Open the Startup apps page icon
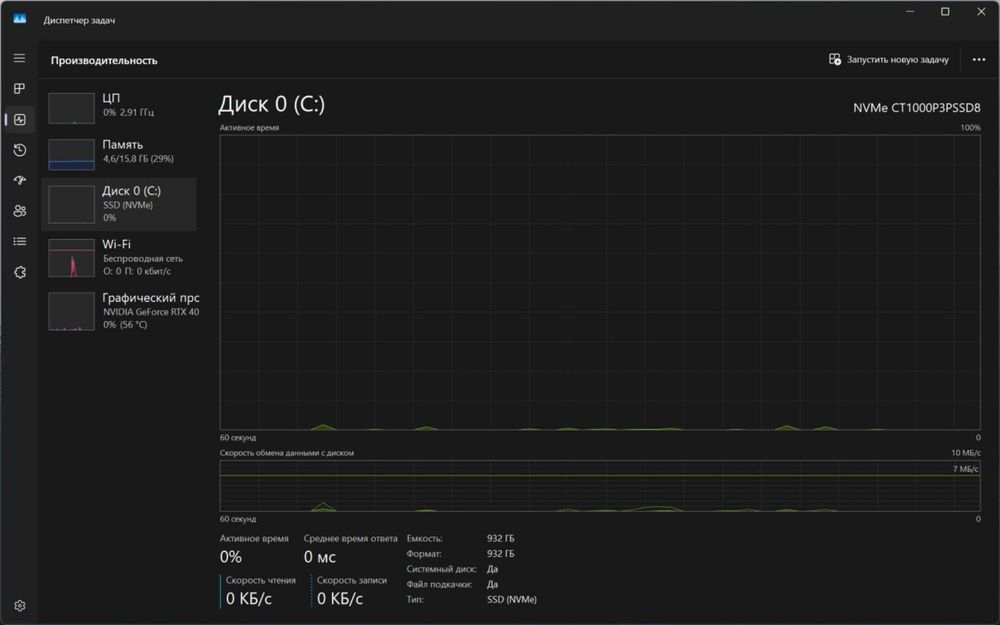The height and width of the screenshot is (625, 1000). tap(19, 180)
